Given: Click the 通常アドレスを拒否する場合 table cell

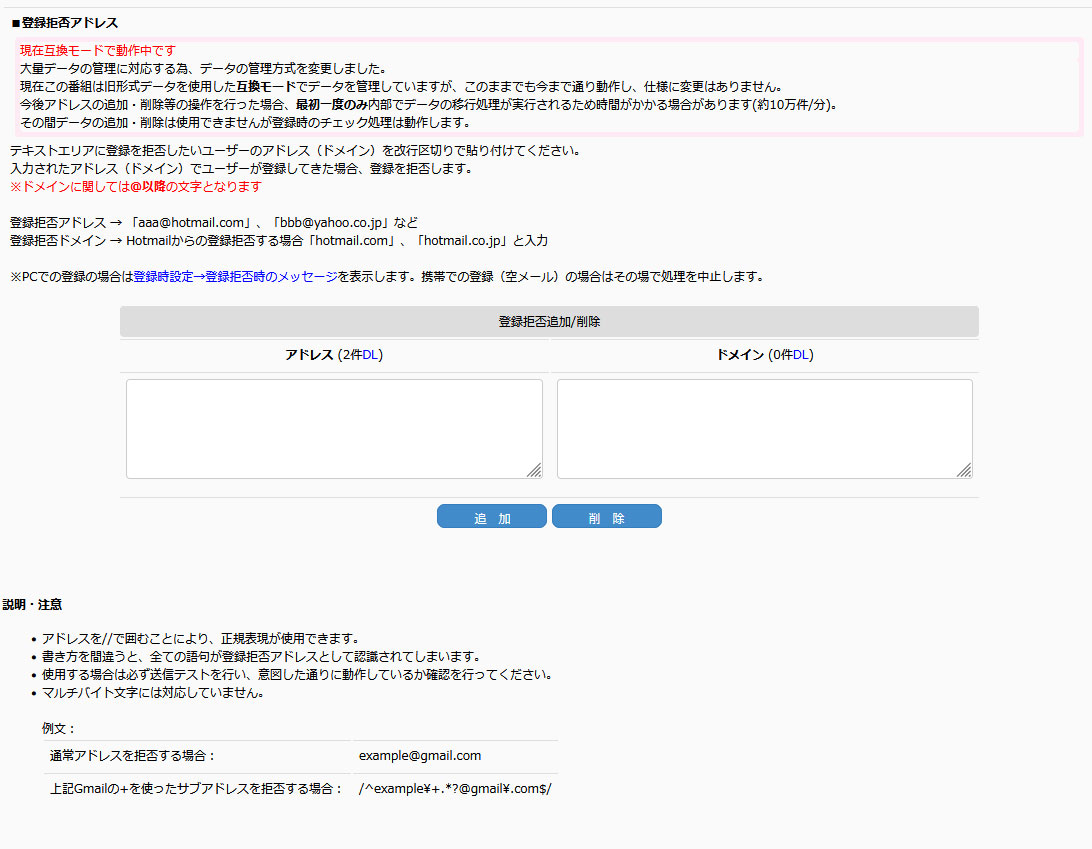Looking at the screenshot, I should point(132,756).
